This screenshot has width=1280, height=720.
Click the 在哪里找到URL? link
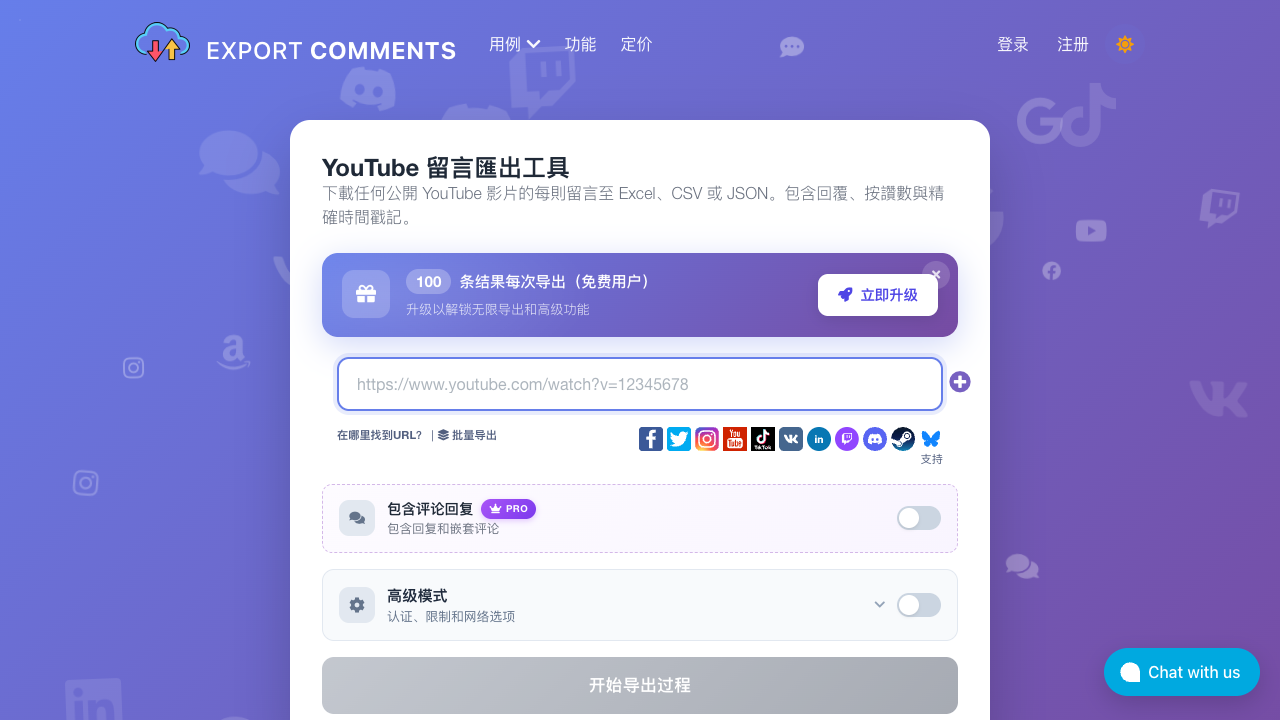pos(380,435)
